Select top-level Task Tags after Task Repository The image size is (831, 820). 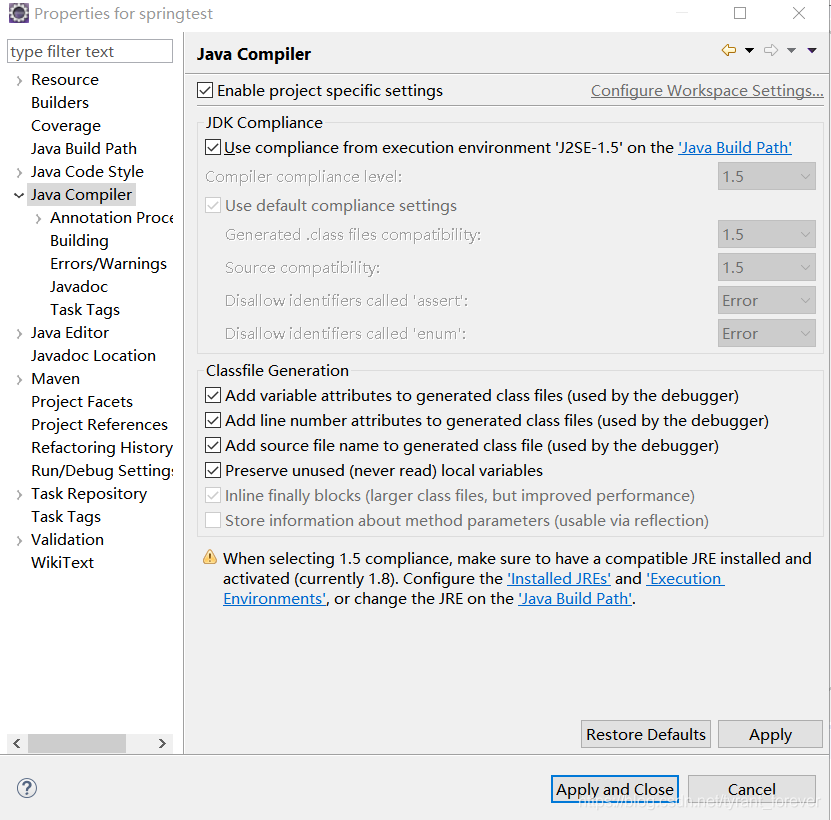[x=66, y=516]
